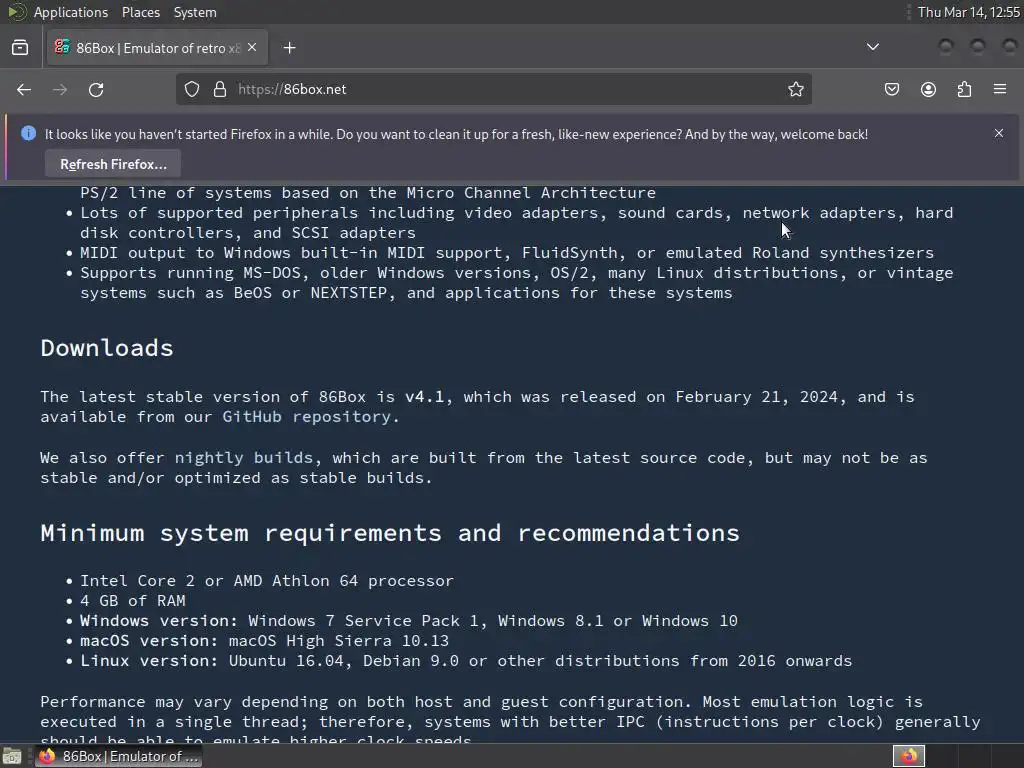Go back with the back arrow
Image resolution: width=1024 pixels, height=768 pixels.
coord(24,89)
